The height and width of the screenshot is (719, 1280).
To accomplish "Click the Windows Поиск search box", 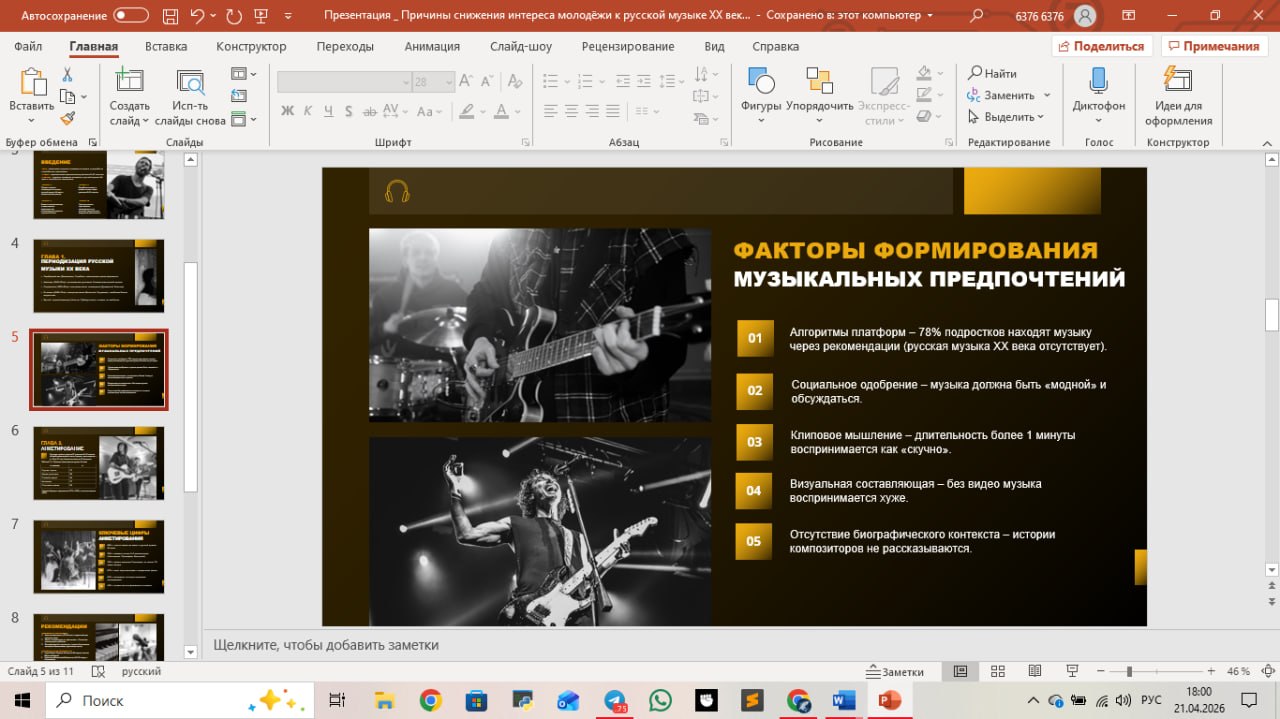I will click(x=180, y=700).
